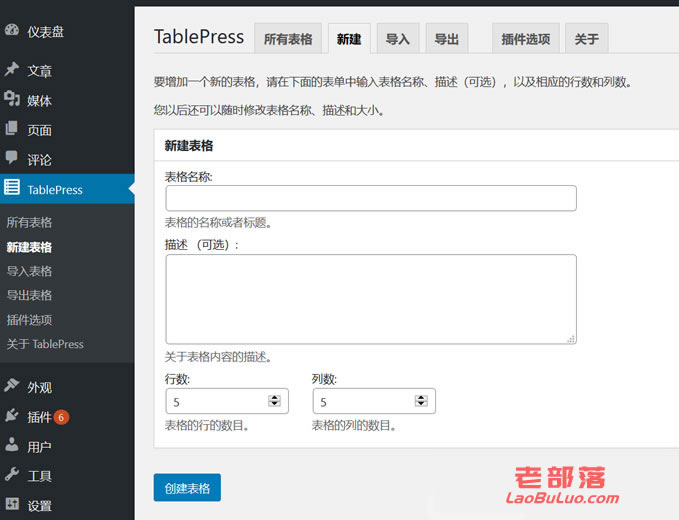Open the 用户 menu item
The height and width of the screenshot is (520, 679).
[39, 447]
